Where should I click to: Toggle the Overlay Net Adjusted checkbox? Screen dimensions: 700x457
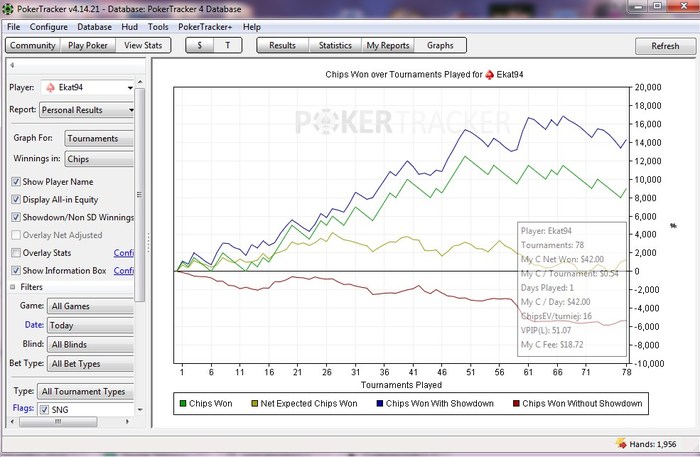(x=16, y=235)
